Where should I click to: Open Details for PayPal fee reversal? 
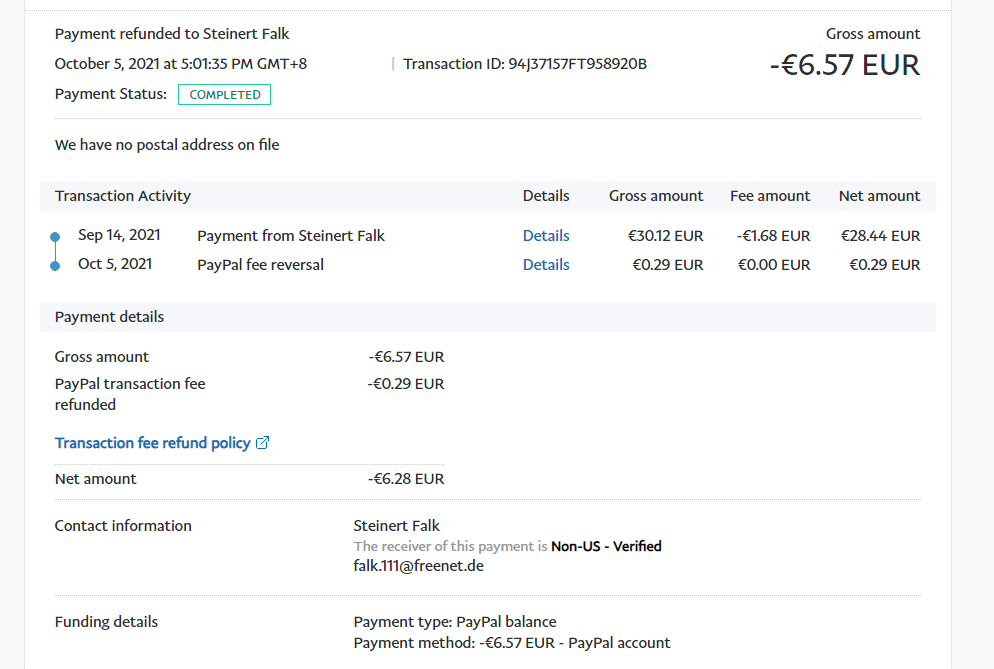coord(546,265)
